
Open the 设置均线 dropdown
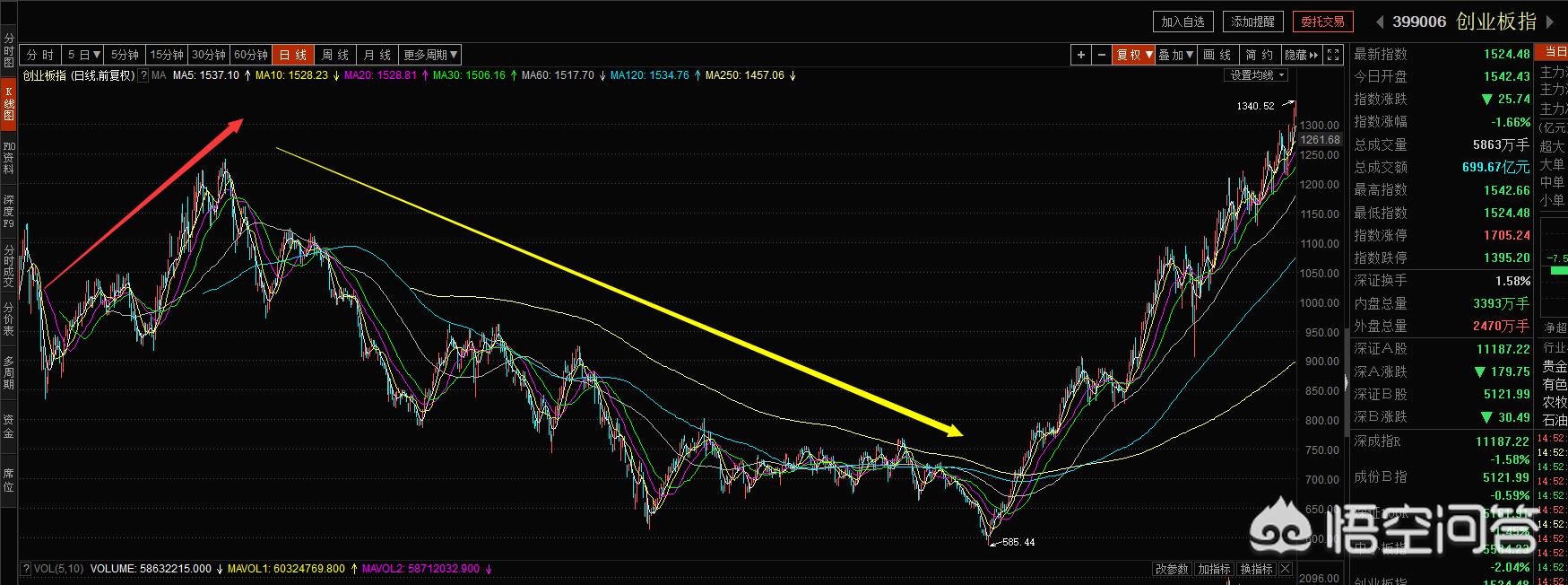point(1257,75)
